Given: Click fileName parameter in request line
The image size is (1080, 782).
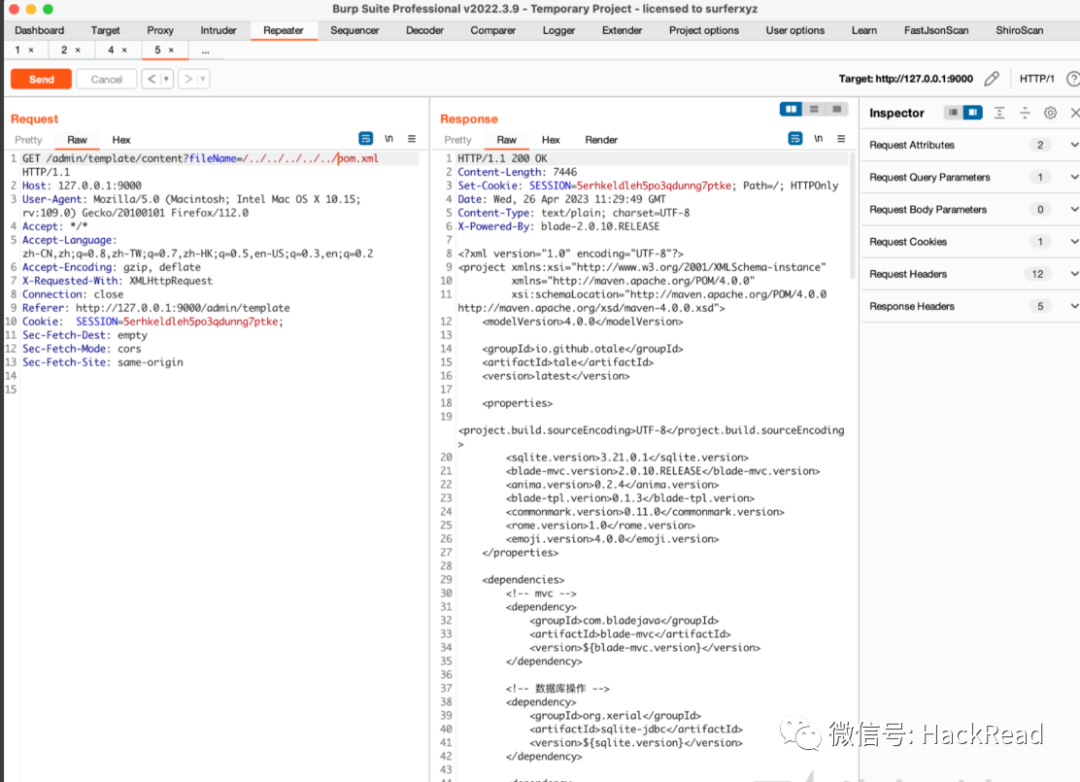Looking at the screenshot, I should click(213, 158).
